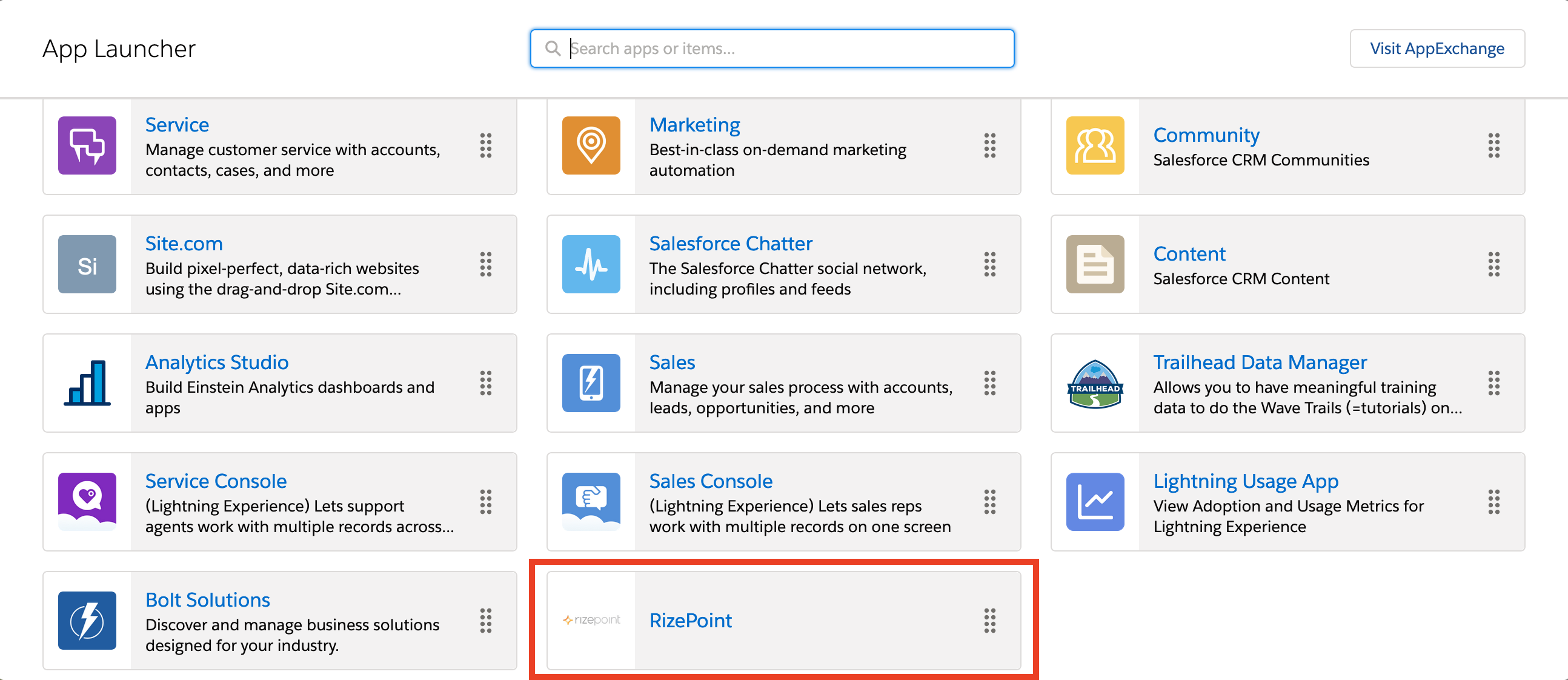Screen dimensions: 1568x680
Task: Click the drag handle on Marketing tile
Action: [990, 145]
